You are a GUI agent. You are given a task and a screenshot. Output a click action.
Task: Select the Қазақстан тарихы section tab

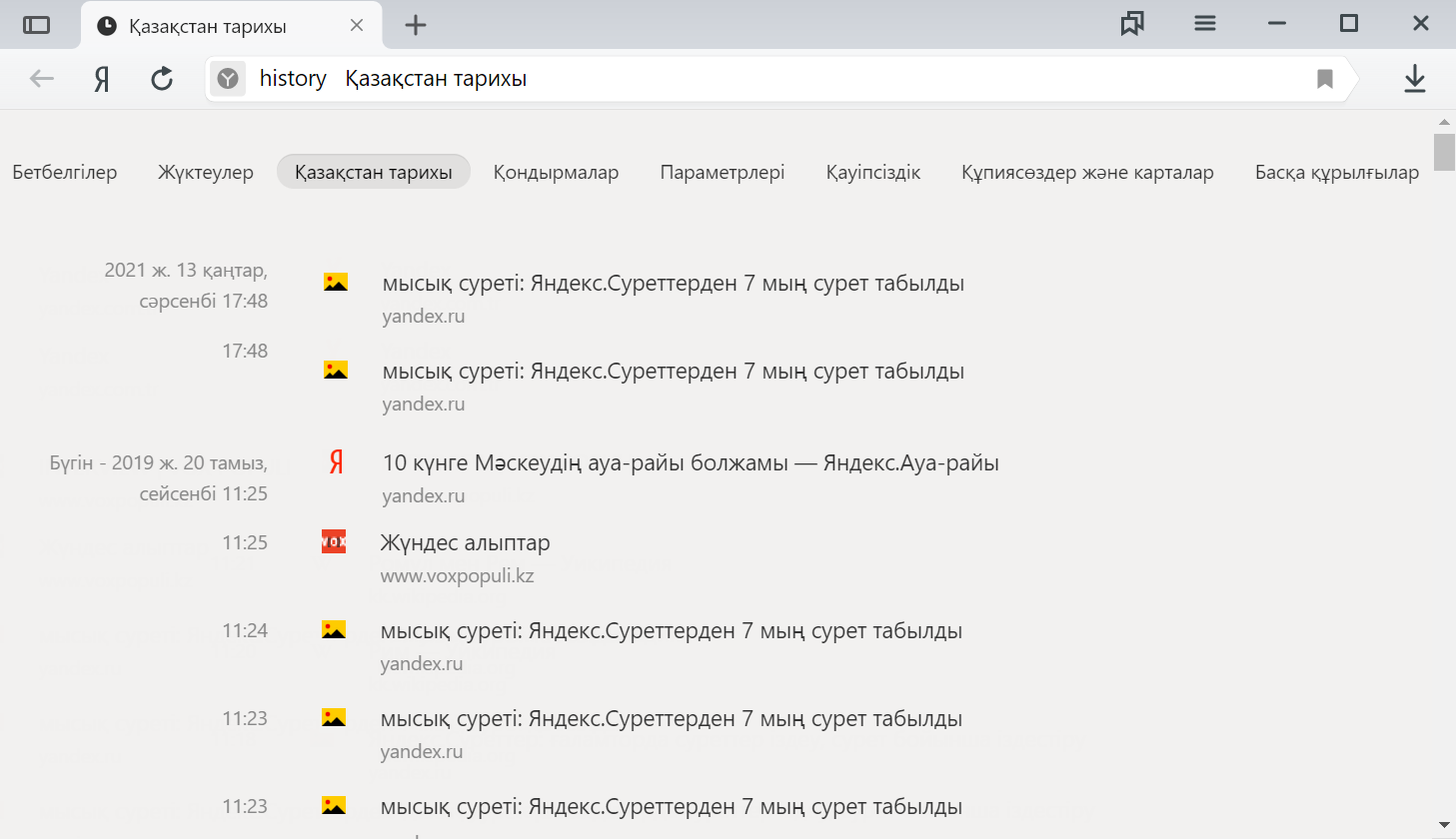[374, 172]
